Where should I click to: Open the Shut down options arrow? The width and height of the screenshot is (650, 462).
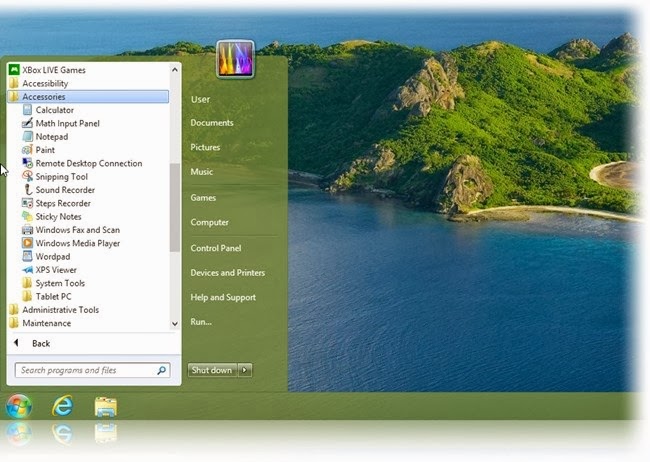point(245,370)
